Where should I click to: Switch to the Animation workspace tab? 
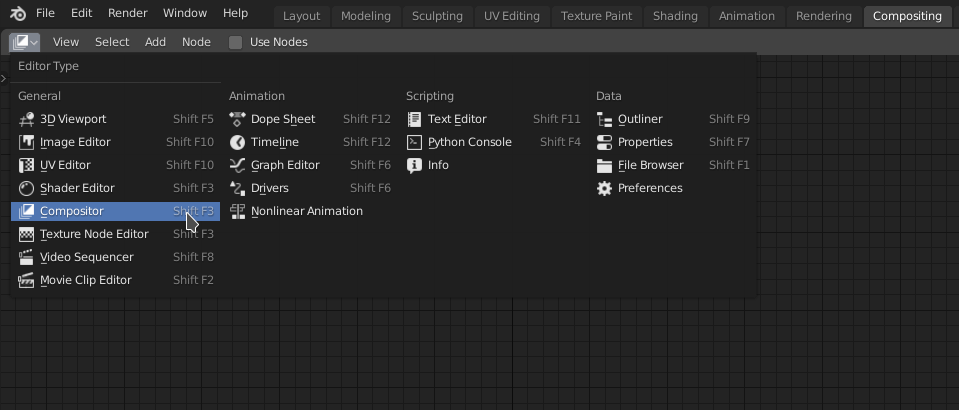[x=747, y=17]
